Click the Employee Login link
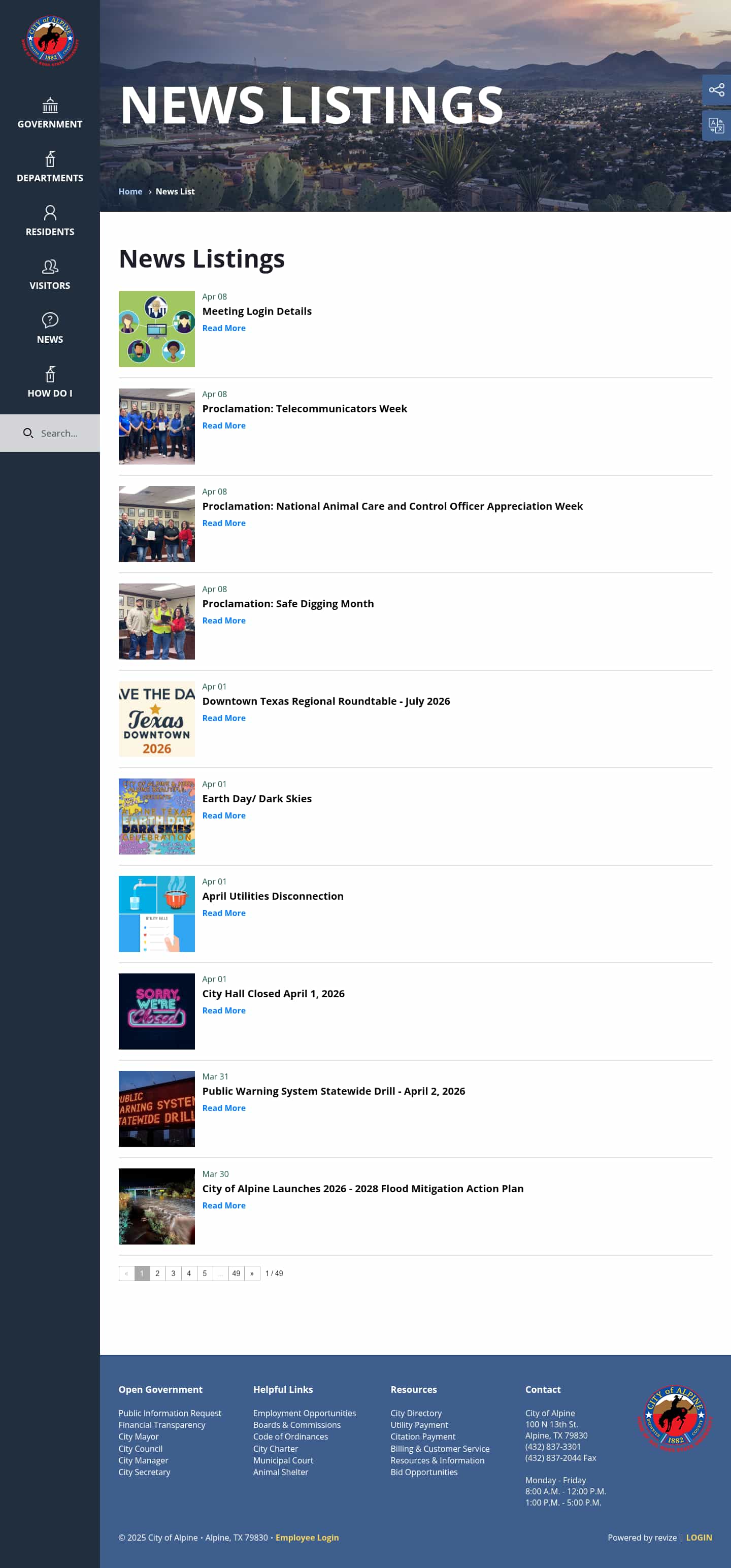731x1568 pixels. tap(307, 1537)
